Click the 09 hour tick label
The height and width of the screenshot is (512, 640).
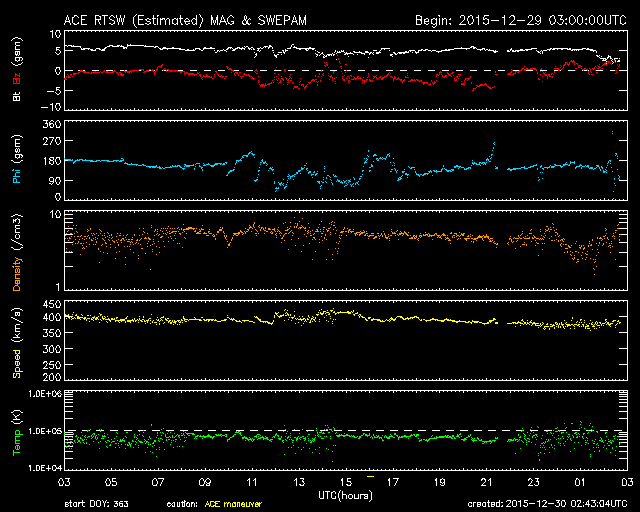(x=205, y=481)
